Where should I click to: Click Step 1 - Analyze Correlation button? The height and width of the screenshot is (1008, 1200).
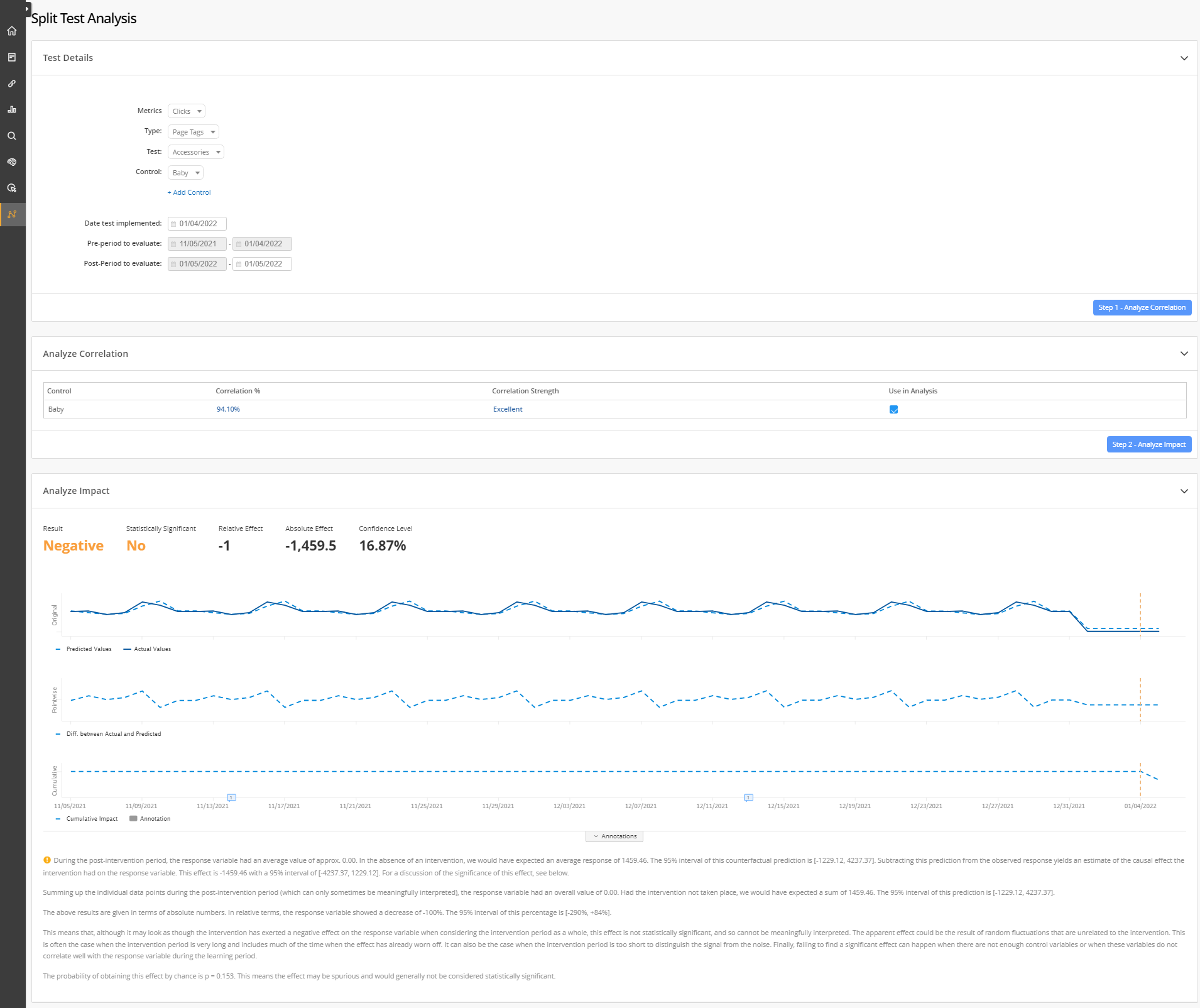point(1142,307)
